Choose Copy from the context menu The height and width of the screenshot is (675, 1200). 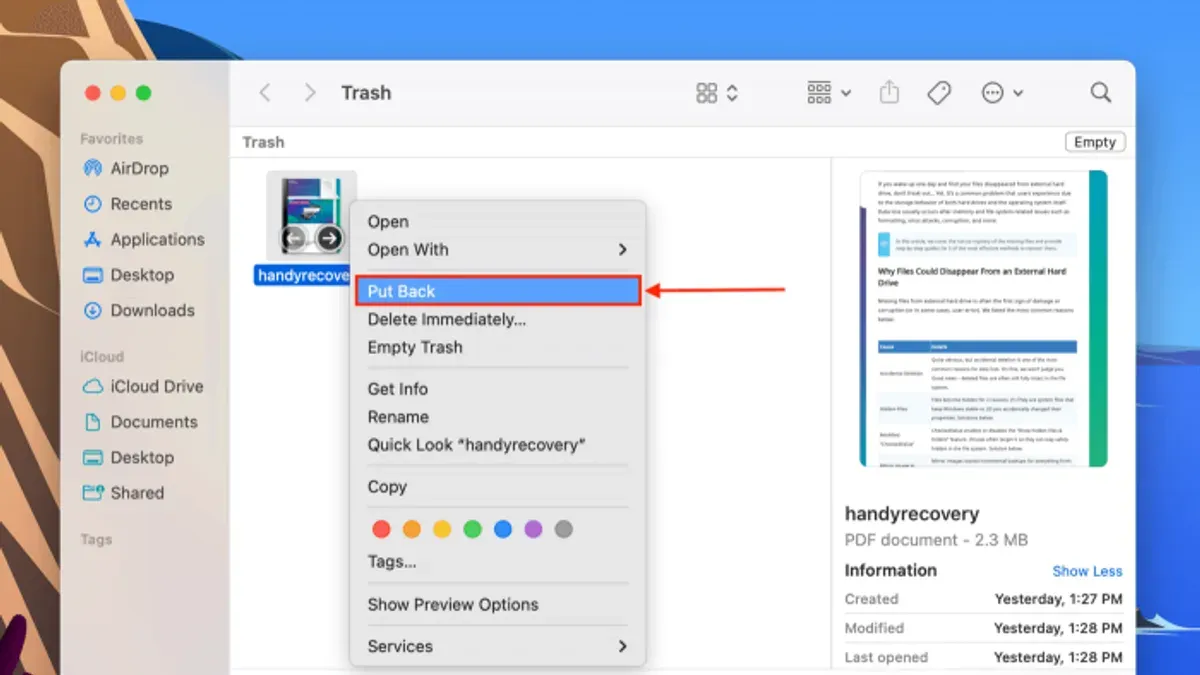pos(498,487)
